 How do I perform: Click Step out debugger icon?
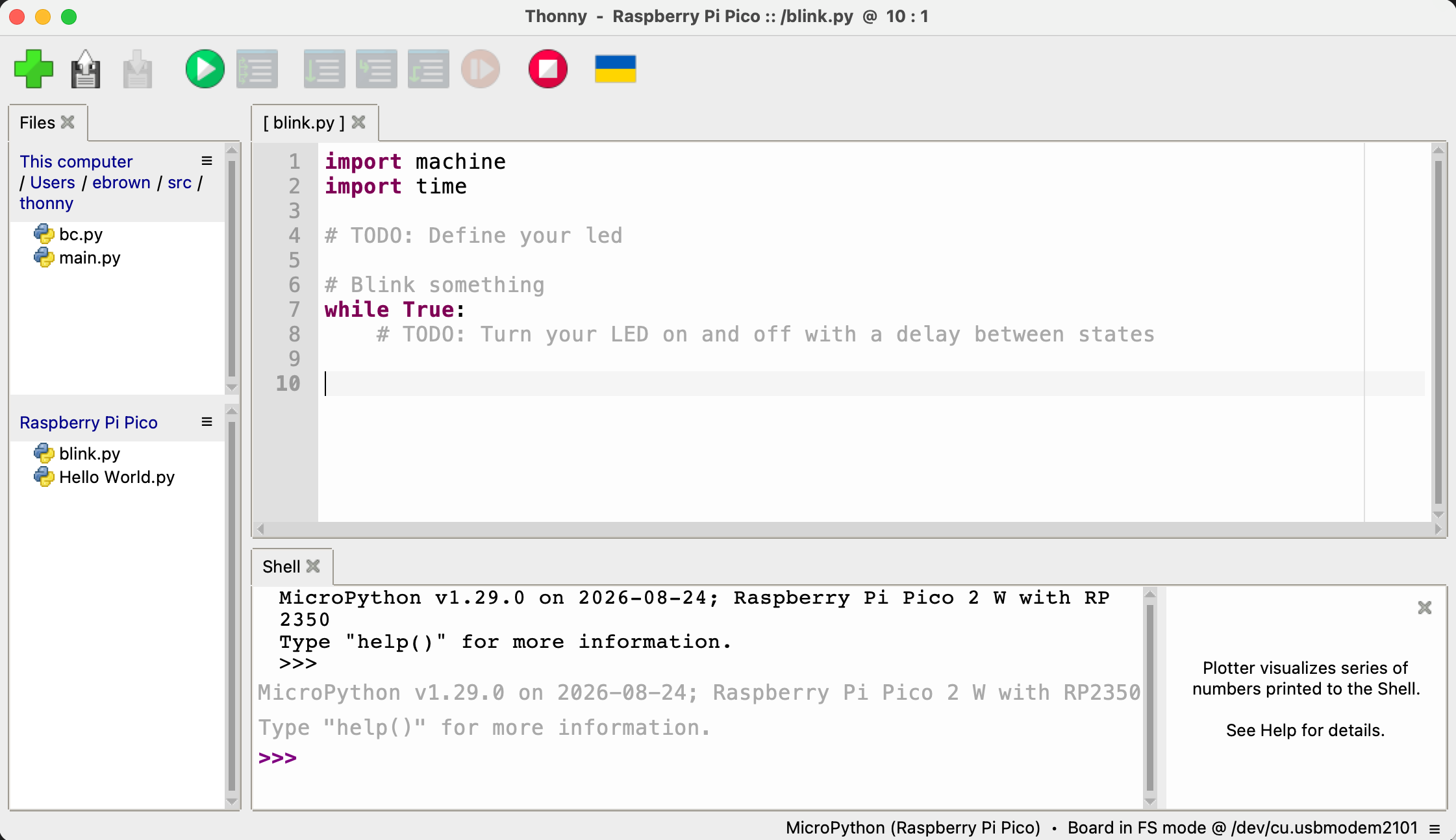[428, 69]
